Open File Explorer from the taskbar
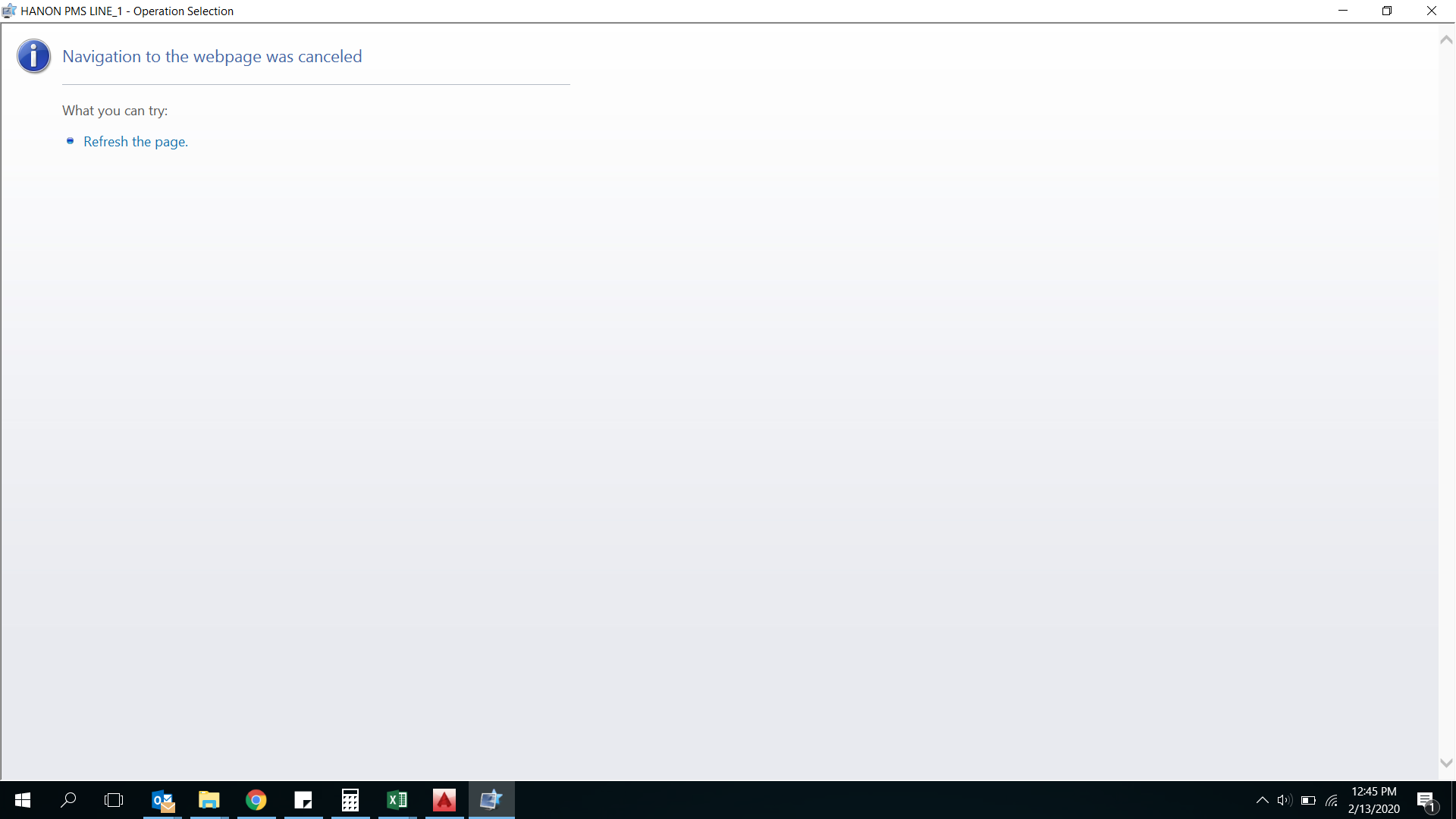The image size is (1456, 819). pyautogui.click(x=209, y=800)
